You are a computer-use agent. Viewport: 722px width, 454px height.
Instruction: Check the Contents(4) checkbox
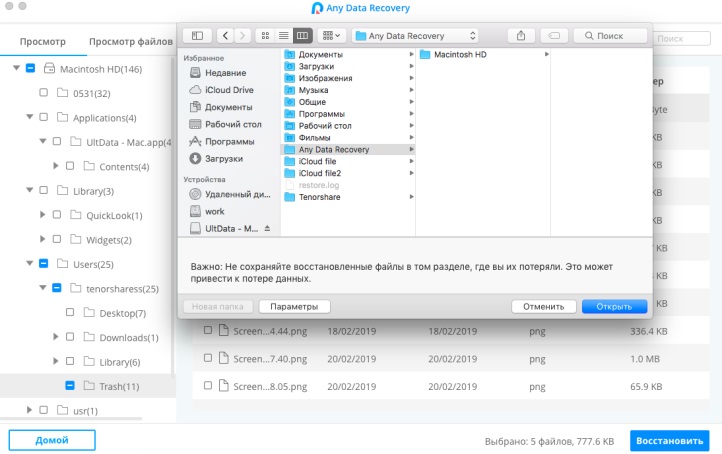pos(70,166)
